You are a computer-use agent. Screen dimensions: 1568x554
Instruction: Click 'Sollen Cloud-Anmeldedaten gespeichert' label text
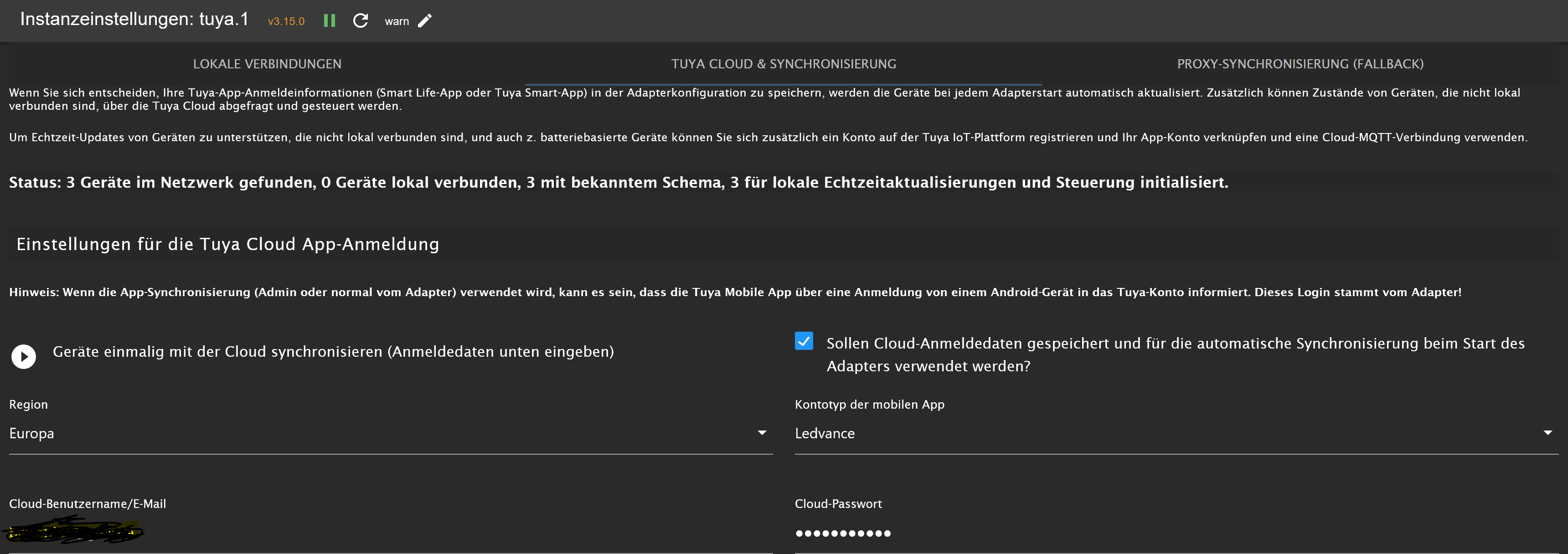click(x=1175, y=344)
